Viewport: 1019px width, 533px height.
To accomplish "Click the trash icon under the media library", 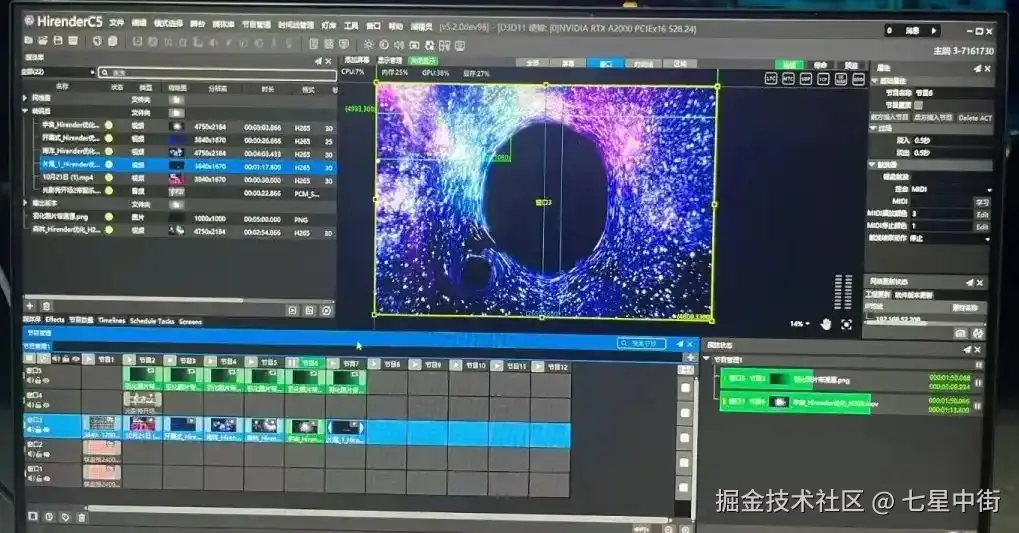I will (46, 306).
